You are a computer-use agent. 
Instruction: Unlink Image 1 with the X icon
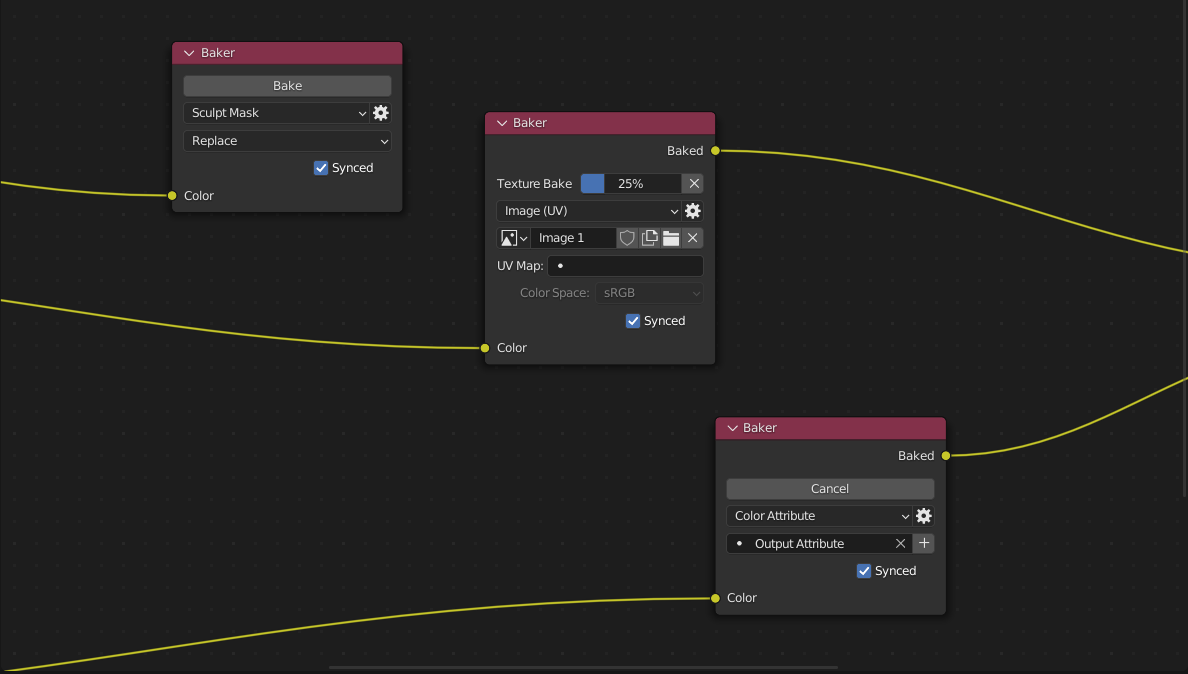(x=692, y=238)
